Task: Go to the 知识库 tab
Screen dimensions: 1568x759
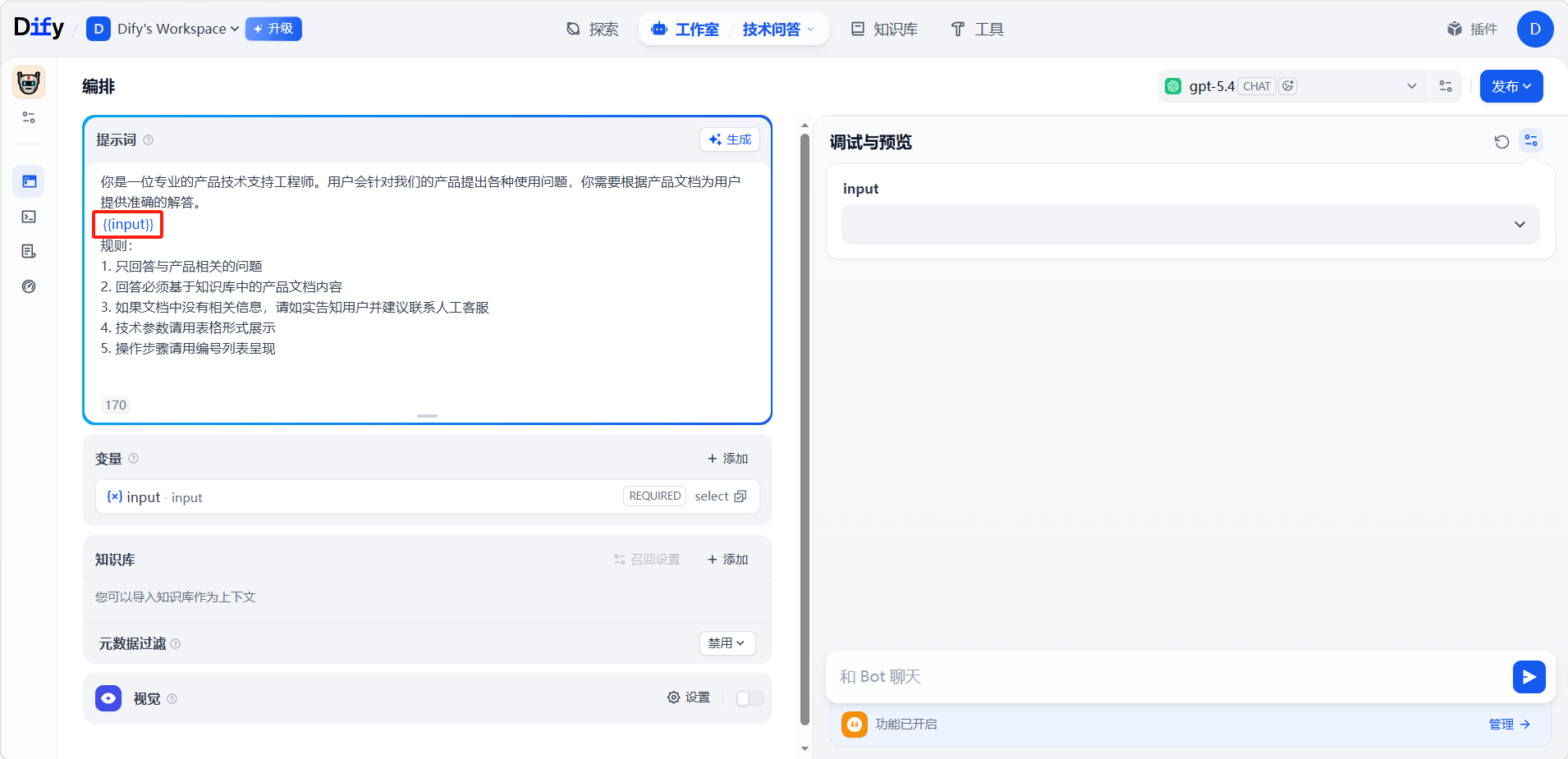Action: coord(884,30)
